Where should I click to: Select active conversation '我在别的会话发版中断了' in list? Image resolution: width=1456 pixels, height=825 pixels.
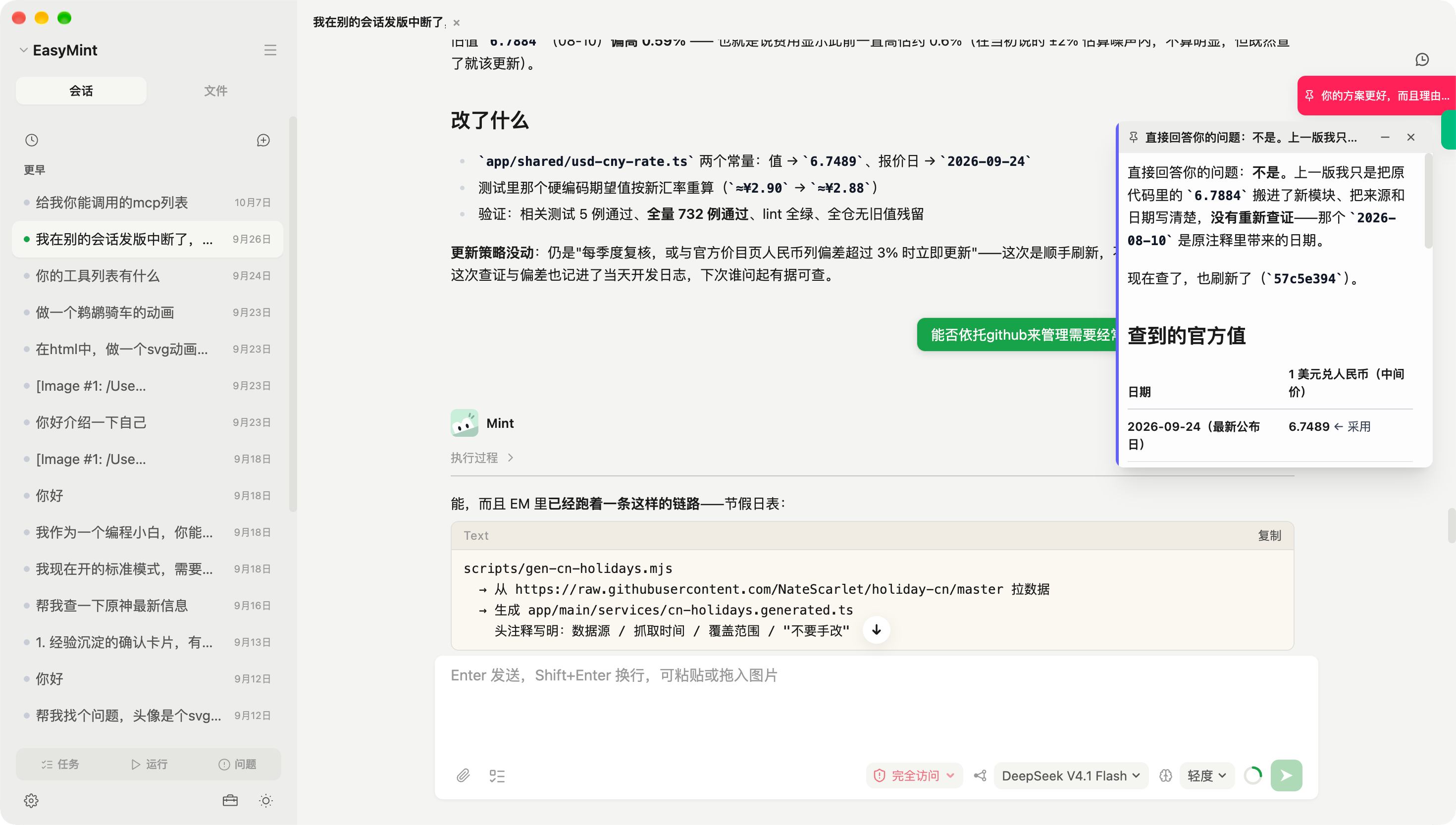[x=147, y=239]
